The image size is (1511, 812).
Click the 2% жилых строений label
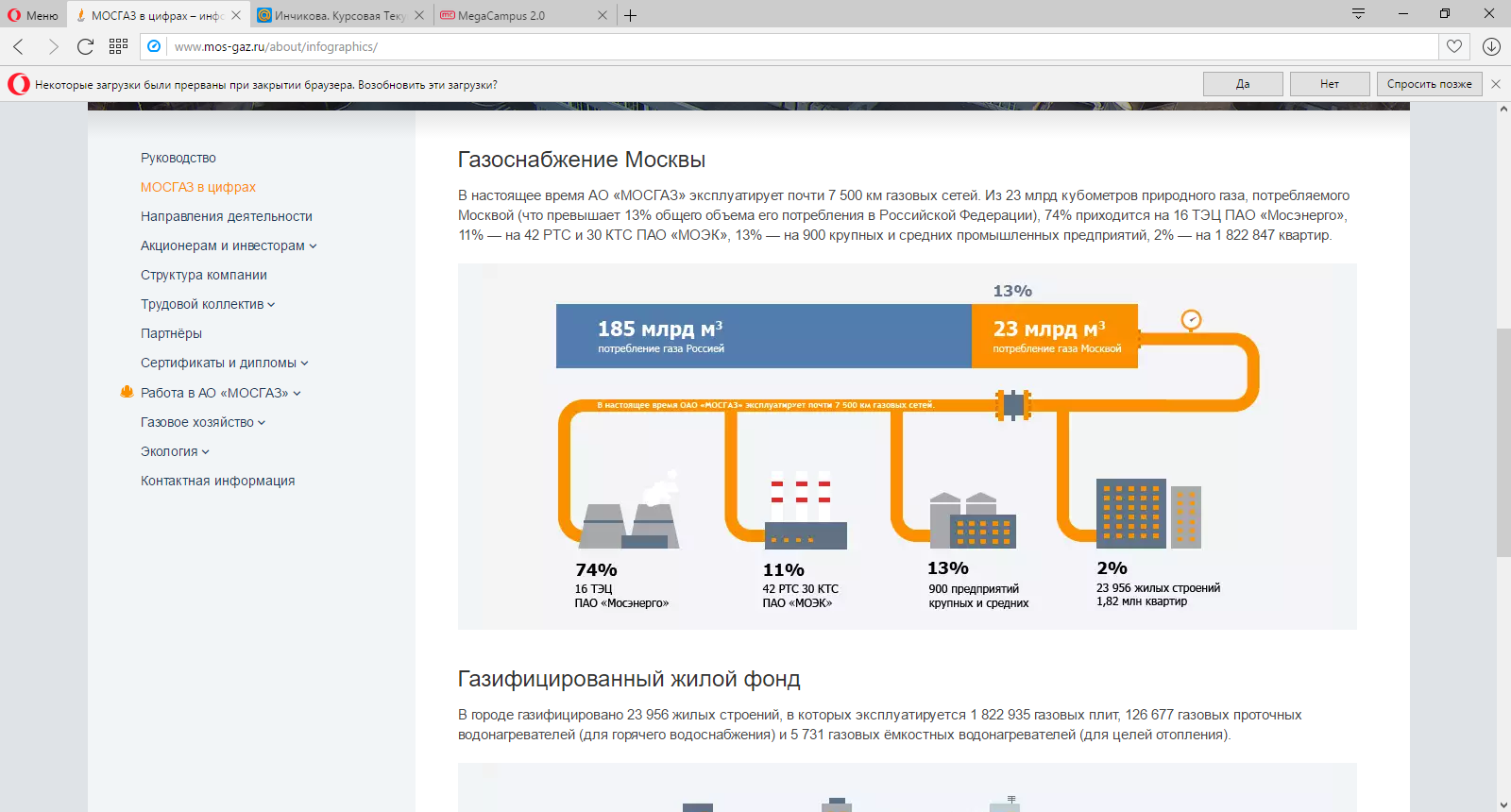pyautogui.click(x=1159, y=584)
